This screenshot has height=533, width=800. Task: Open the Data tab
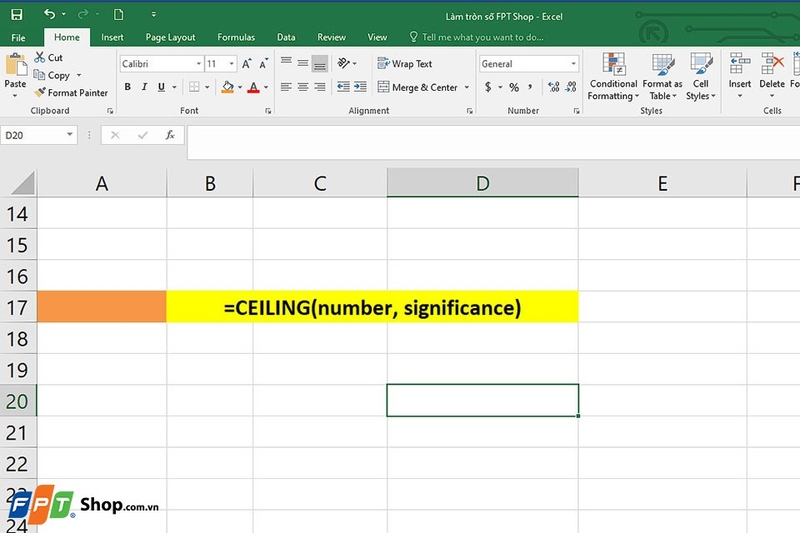point(286,37)
